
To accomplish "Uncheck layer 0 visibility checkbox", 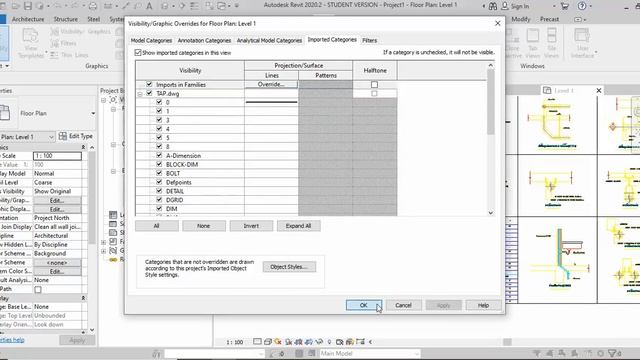I will click(159, 102).
